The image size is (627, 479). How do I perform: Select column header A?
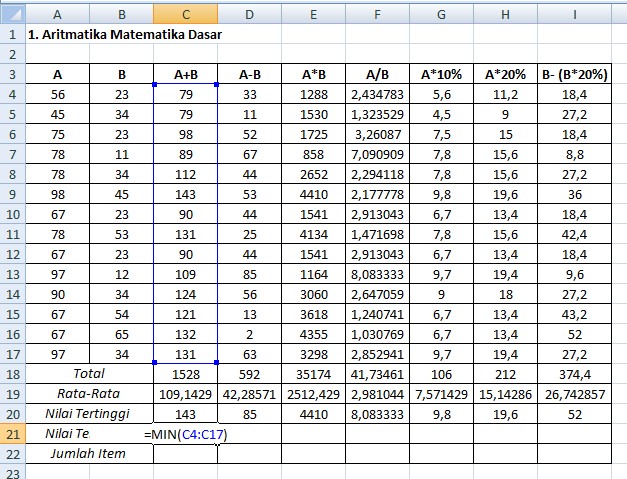[x=58, y=14]
